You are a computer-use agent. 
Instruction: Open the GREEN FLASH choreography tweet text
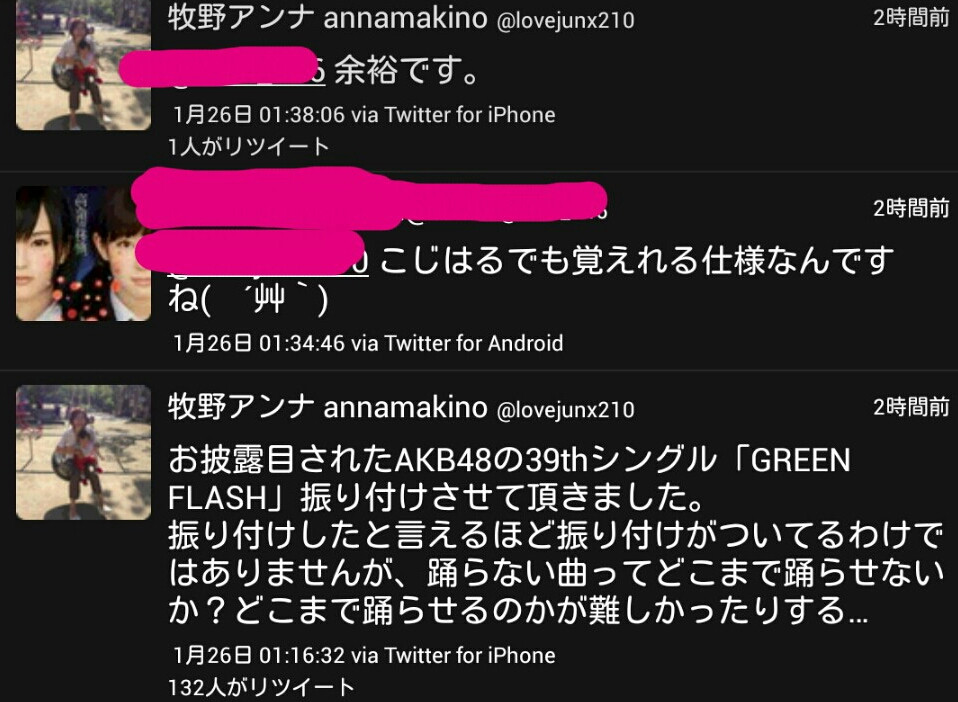556,535
